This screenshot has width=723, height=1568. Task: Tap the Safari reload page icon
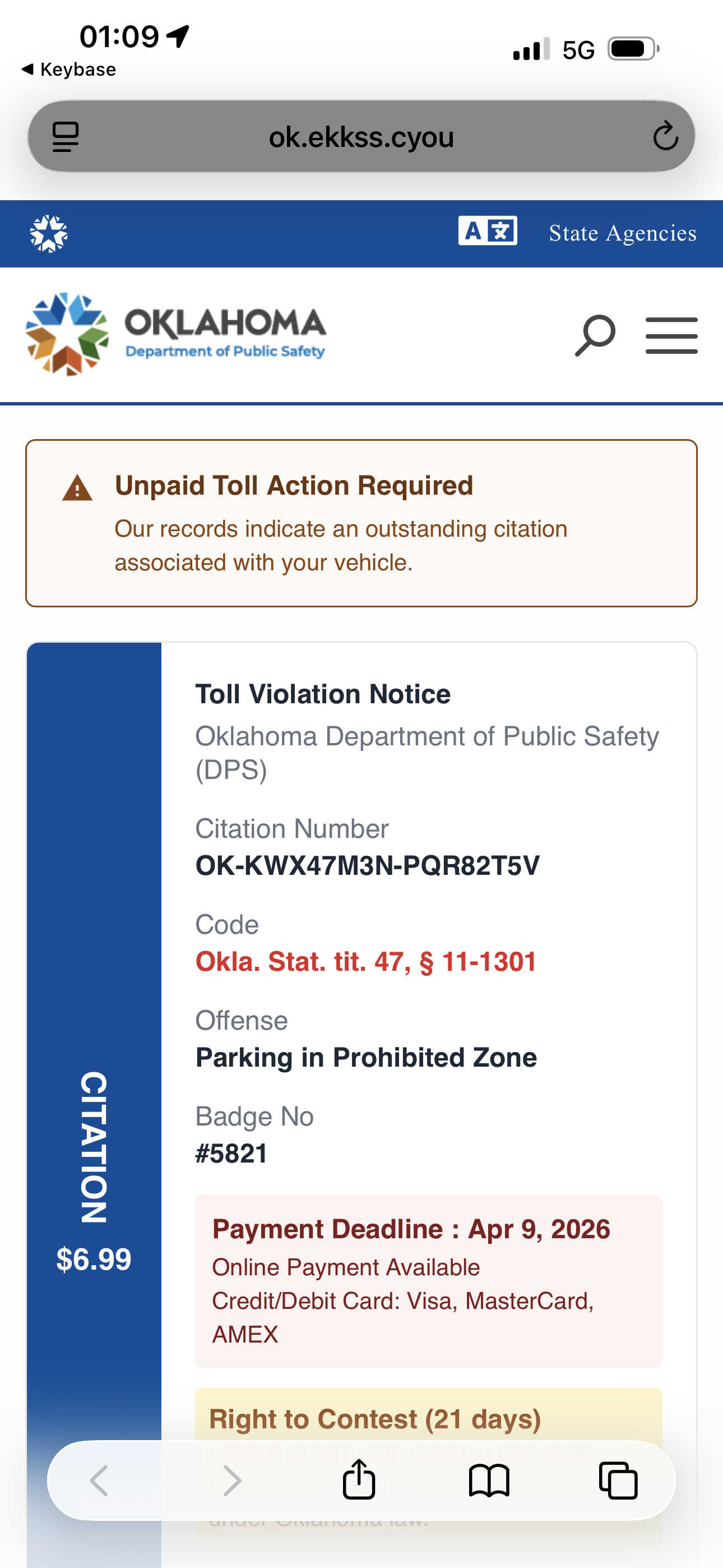665,136
